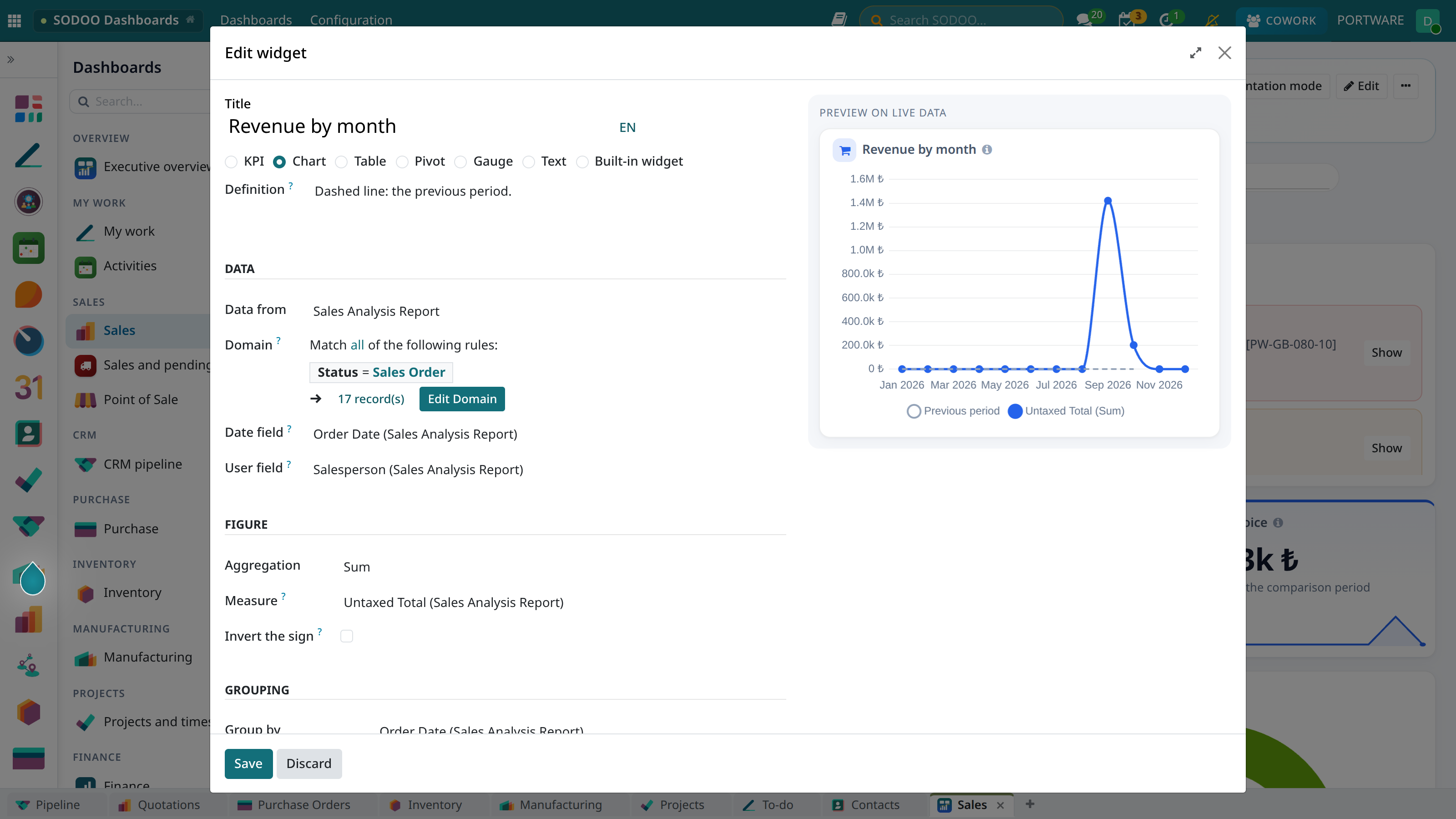Image resolution: width=1456 pixels, height=819 pixels.
Task: Close the Edit widget dialog
Action: tap(1225, 53)
